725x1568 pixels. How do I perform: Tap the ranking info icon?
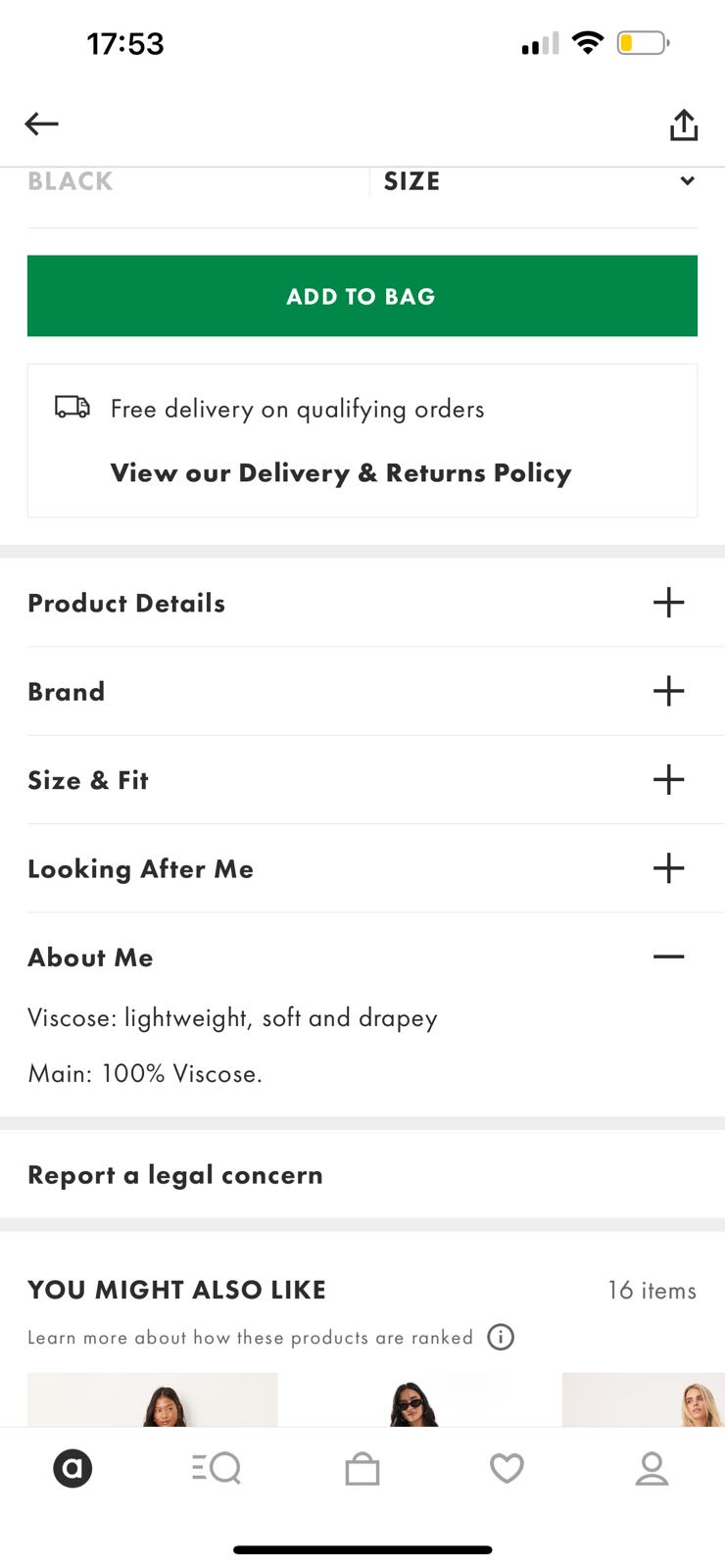click(x=501, y=1337)
